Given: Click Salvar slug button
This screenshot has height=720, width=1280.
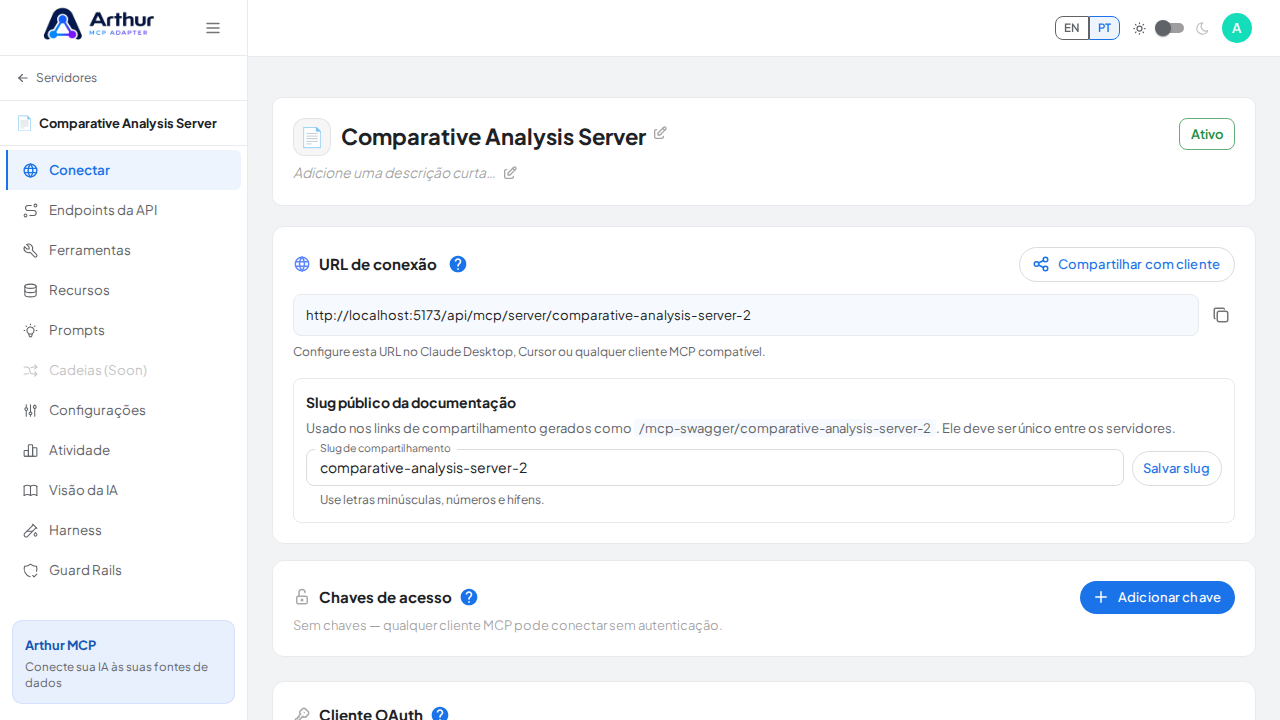Looking at the screenshot, I should (1177, 468).
